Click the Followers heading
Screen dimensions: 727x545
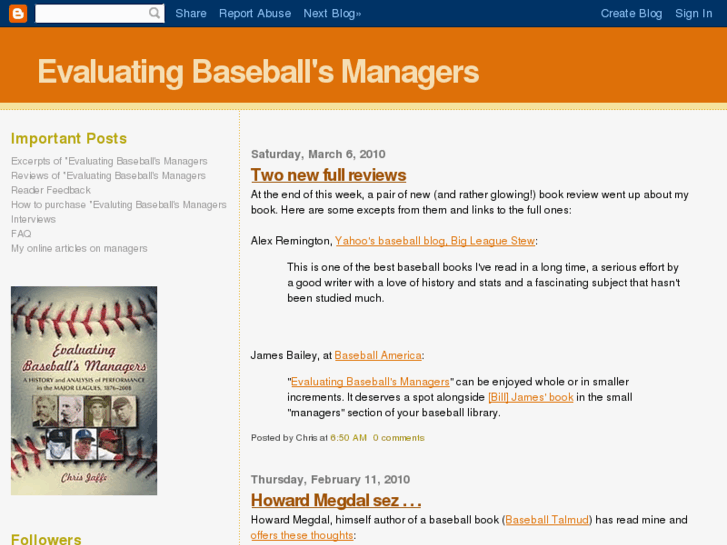pyautogui.click(x=46, y=539)
